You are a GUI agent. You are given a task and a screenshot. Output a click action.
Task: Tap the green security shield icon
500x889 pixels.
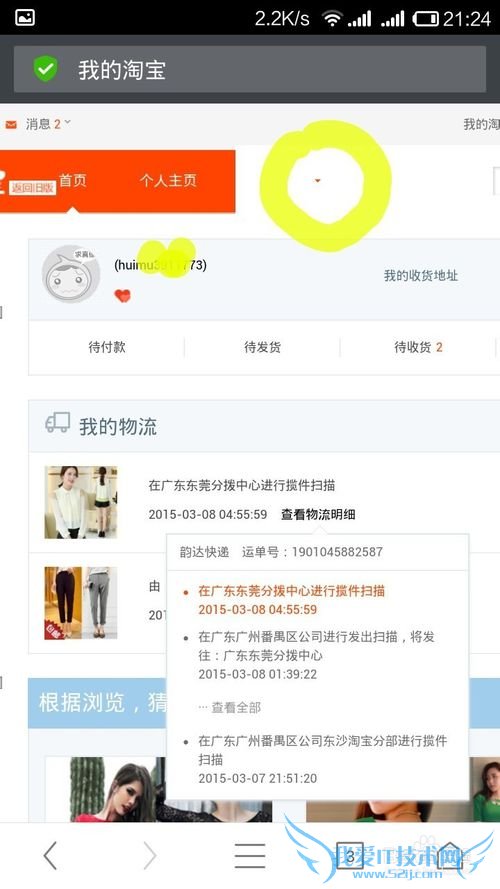[x=46, y=69]
